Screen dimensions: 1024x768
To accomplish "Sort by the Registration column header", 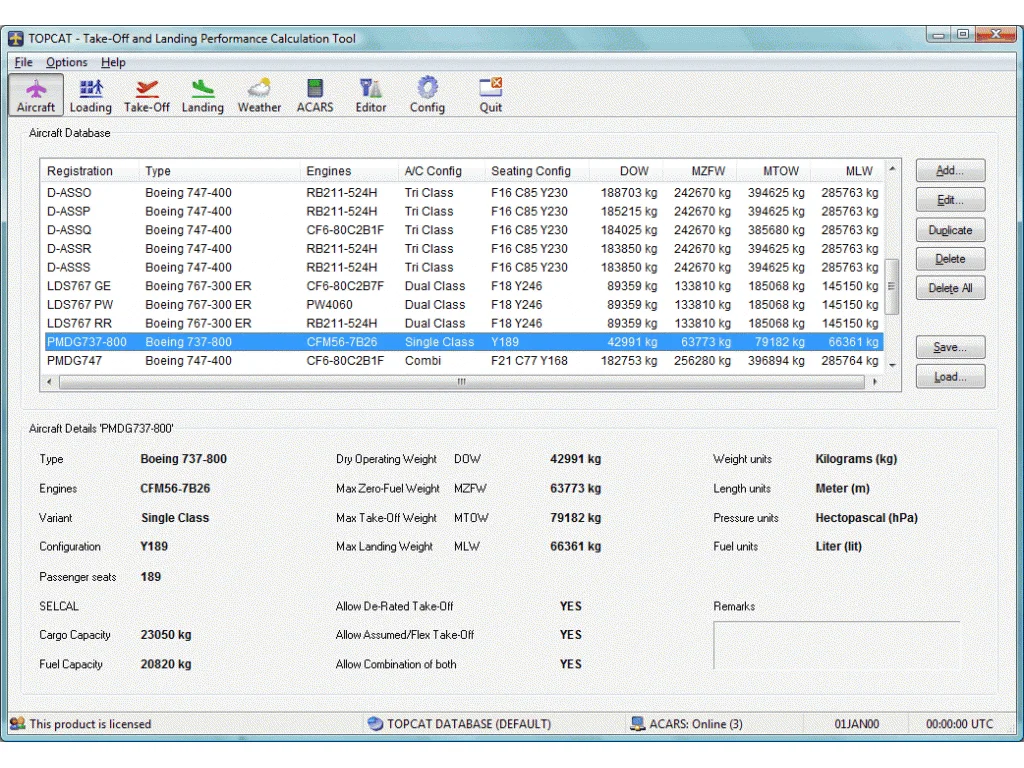I will [90, 171].
